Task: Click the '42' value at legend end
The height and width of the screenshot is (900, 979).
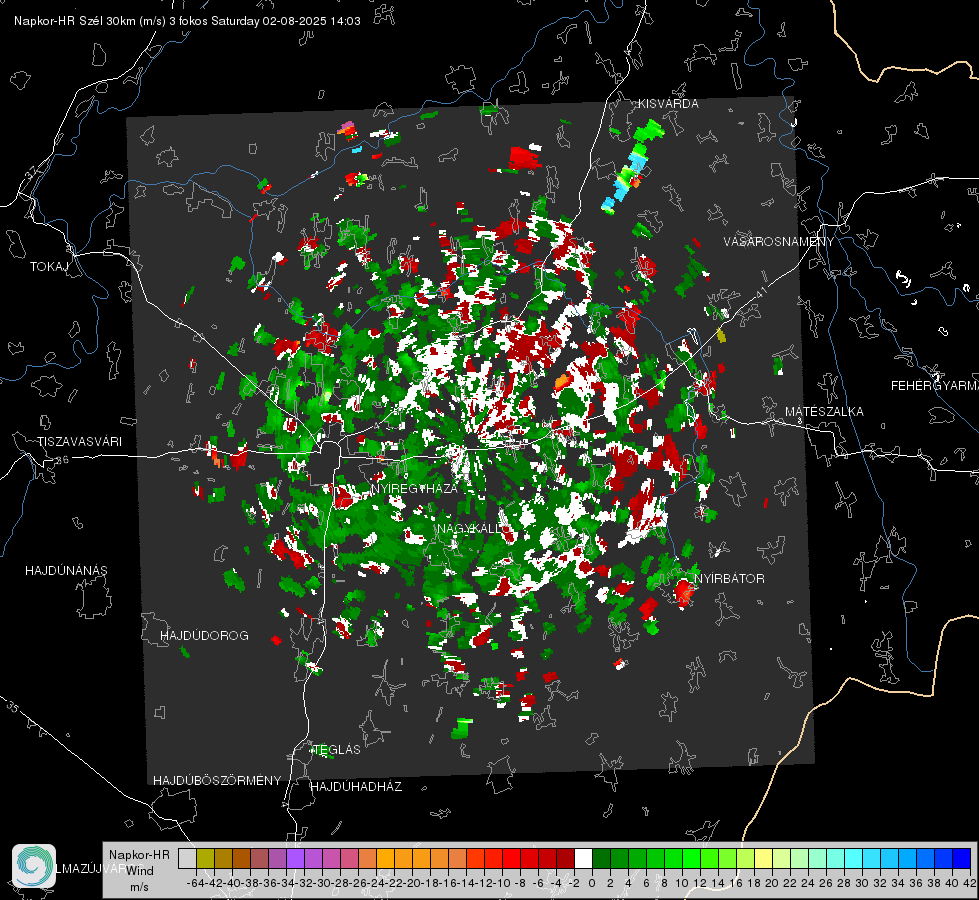Action: pyautogui.click(x=969, y=883)
